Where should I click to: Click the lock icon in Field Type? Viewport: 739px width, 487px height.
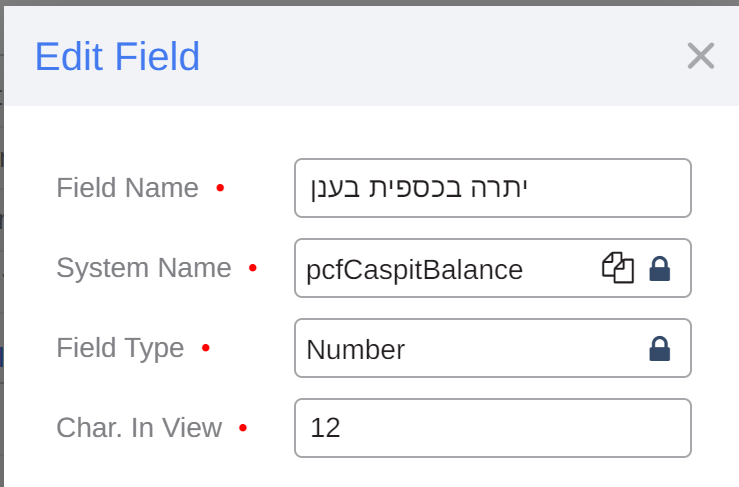(x=659, y=348)
